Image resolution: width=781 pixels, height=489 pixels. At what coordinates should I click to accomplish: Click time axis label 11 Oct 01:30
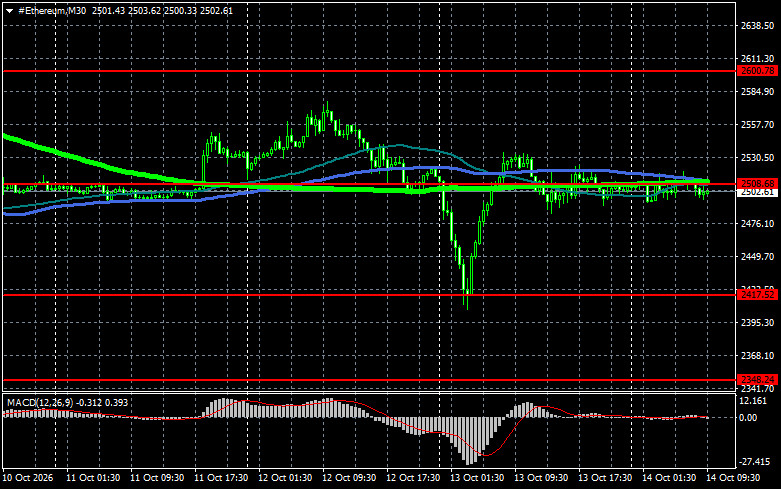[x=93, y=478]
